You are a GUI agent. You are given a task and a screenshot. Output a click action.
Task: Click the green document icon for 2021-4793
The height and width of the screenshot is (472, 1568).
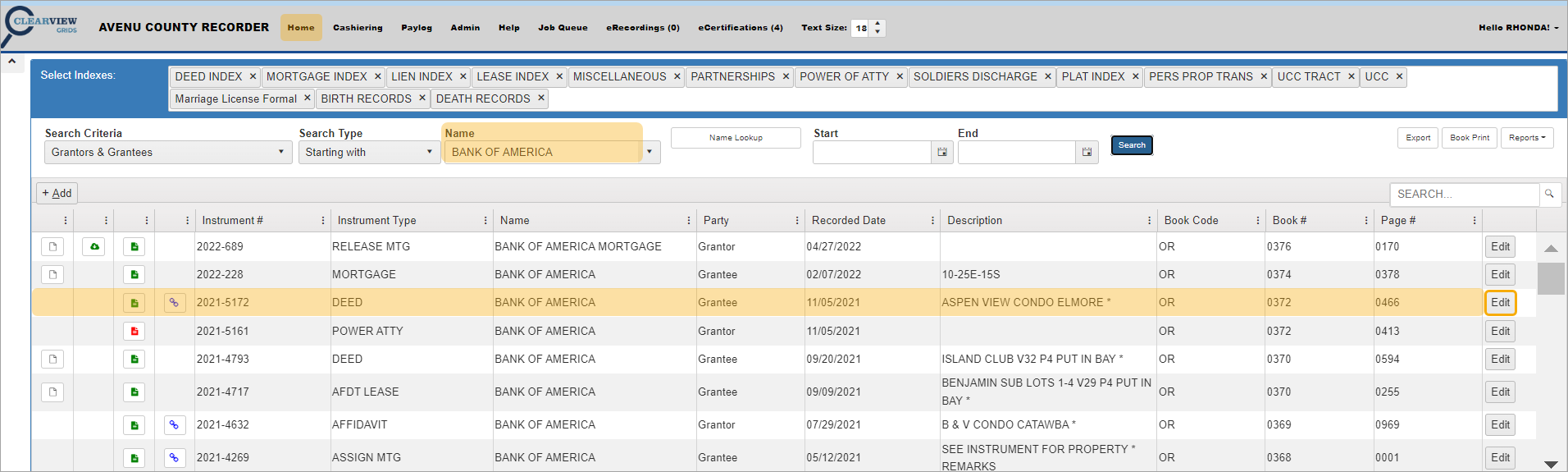click(134, 359)
